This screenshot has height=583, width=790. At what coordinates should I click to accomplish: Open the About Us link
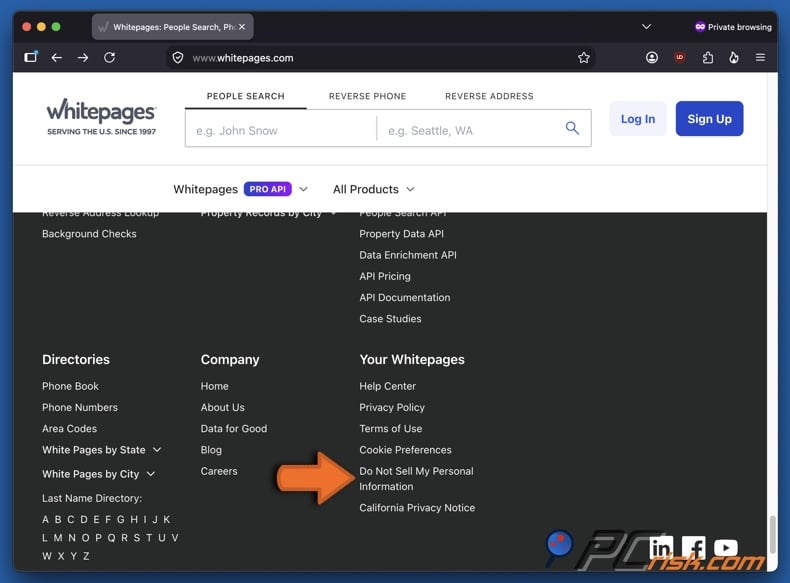point(222,407)
